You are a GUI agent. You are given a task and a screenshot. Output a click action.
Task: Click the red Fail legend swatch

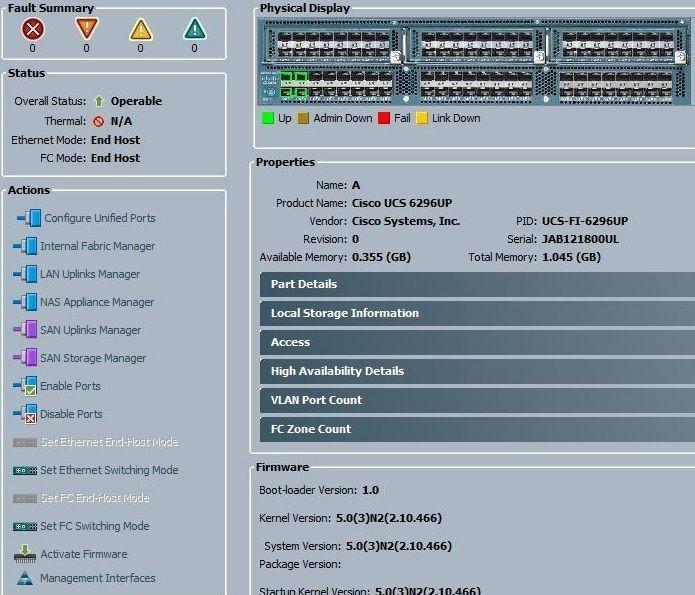[384, 118]
